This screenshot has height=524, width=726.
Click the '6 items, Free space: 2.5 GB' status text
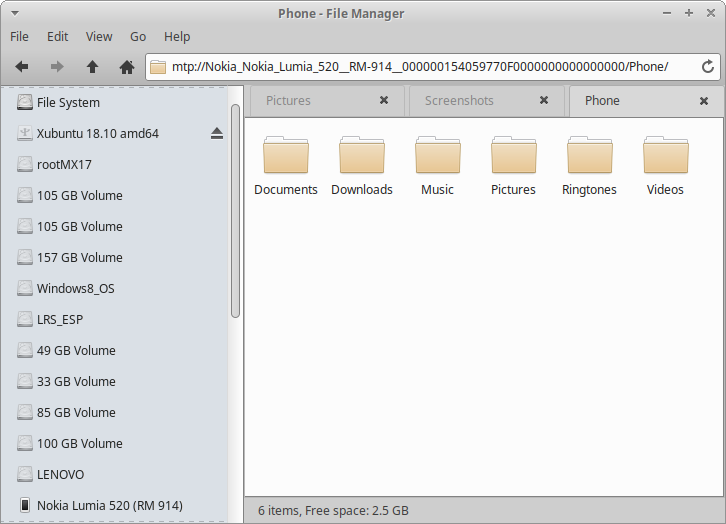(333, 511)
